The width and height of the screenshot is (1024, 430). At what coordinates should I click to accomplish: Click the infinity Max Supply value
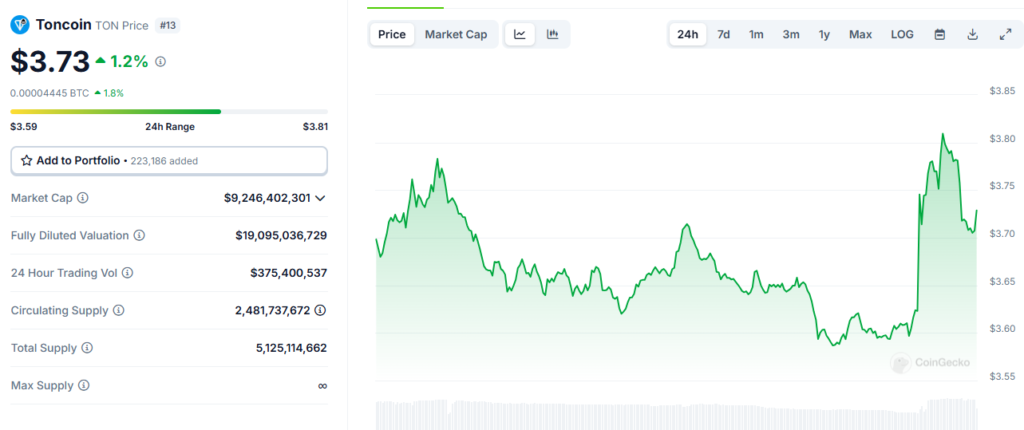coord(323,386)
